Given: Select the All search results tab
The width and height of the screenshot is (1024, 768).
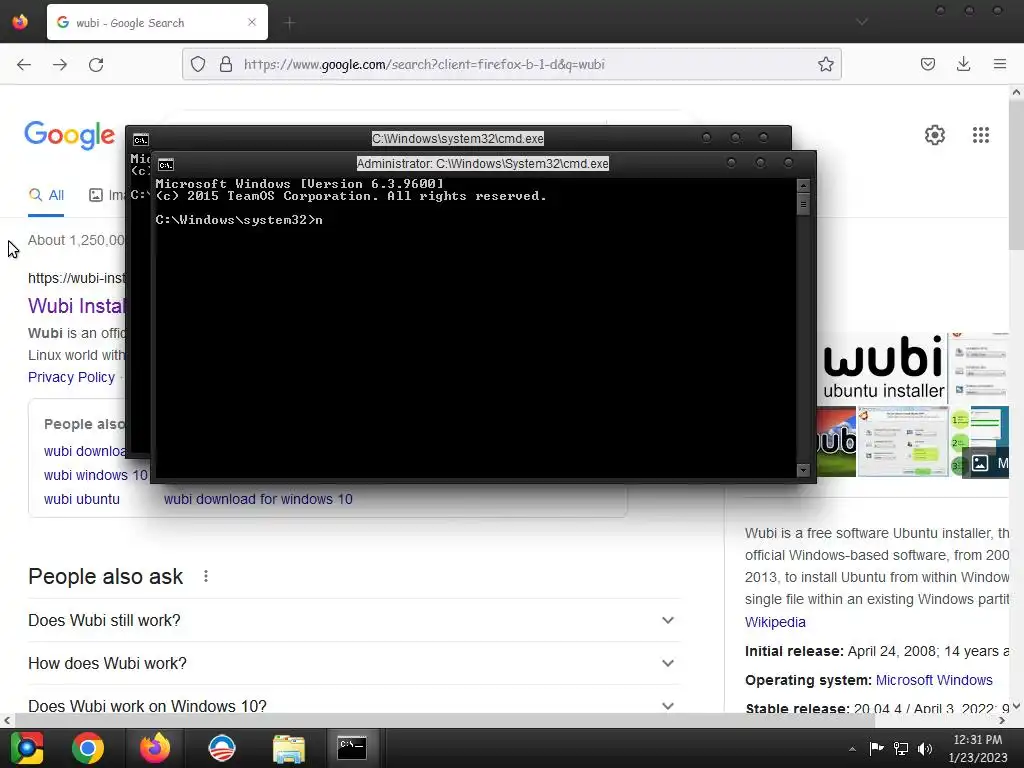Looking at the screenshot, I should [x=46, y=195].
